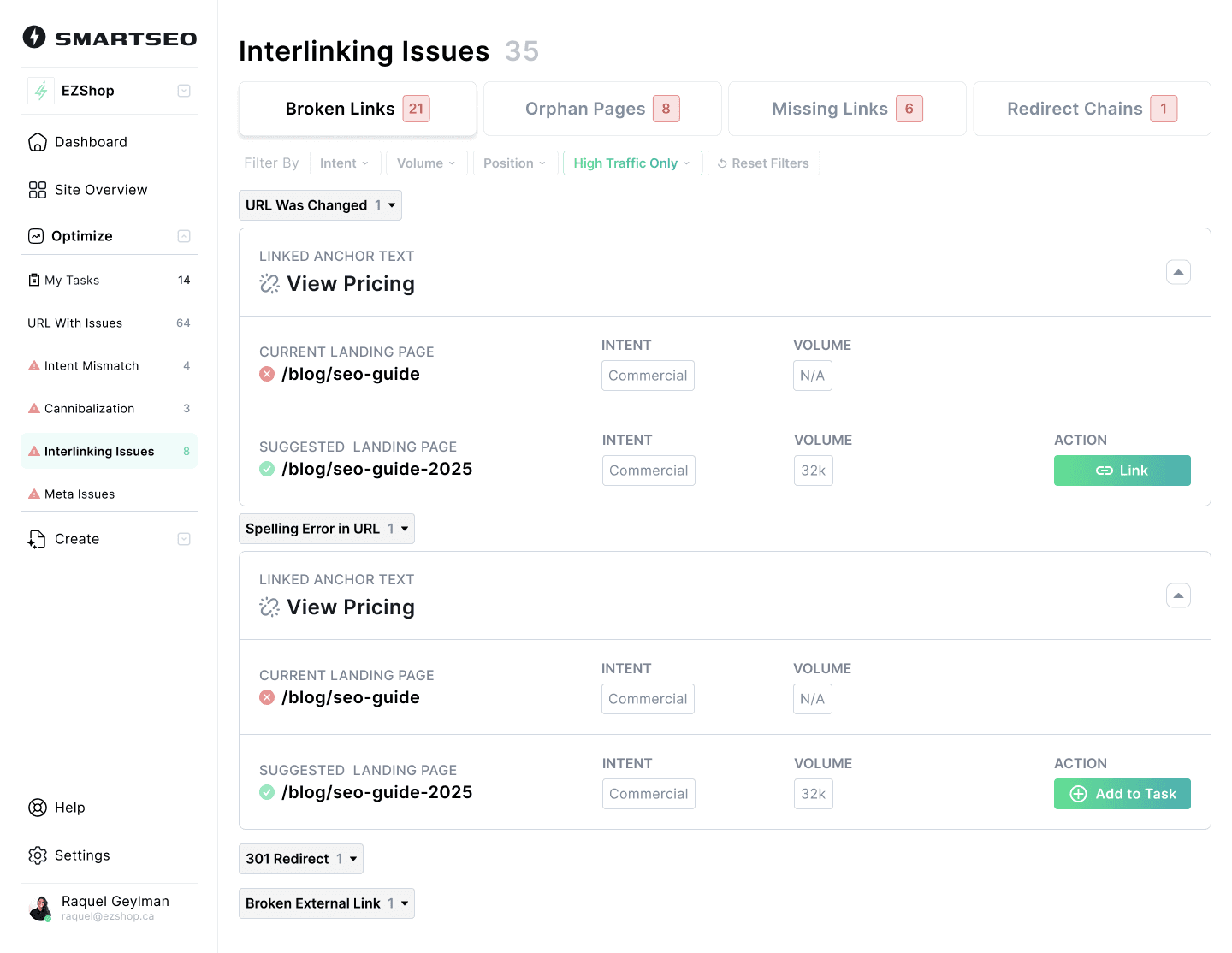This screenshot has width=1232, height=953.
Task: Open the Volume filter dropdown
Action: (x=426, y=163)
